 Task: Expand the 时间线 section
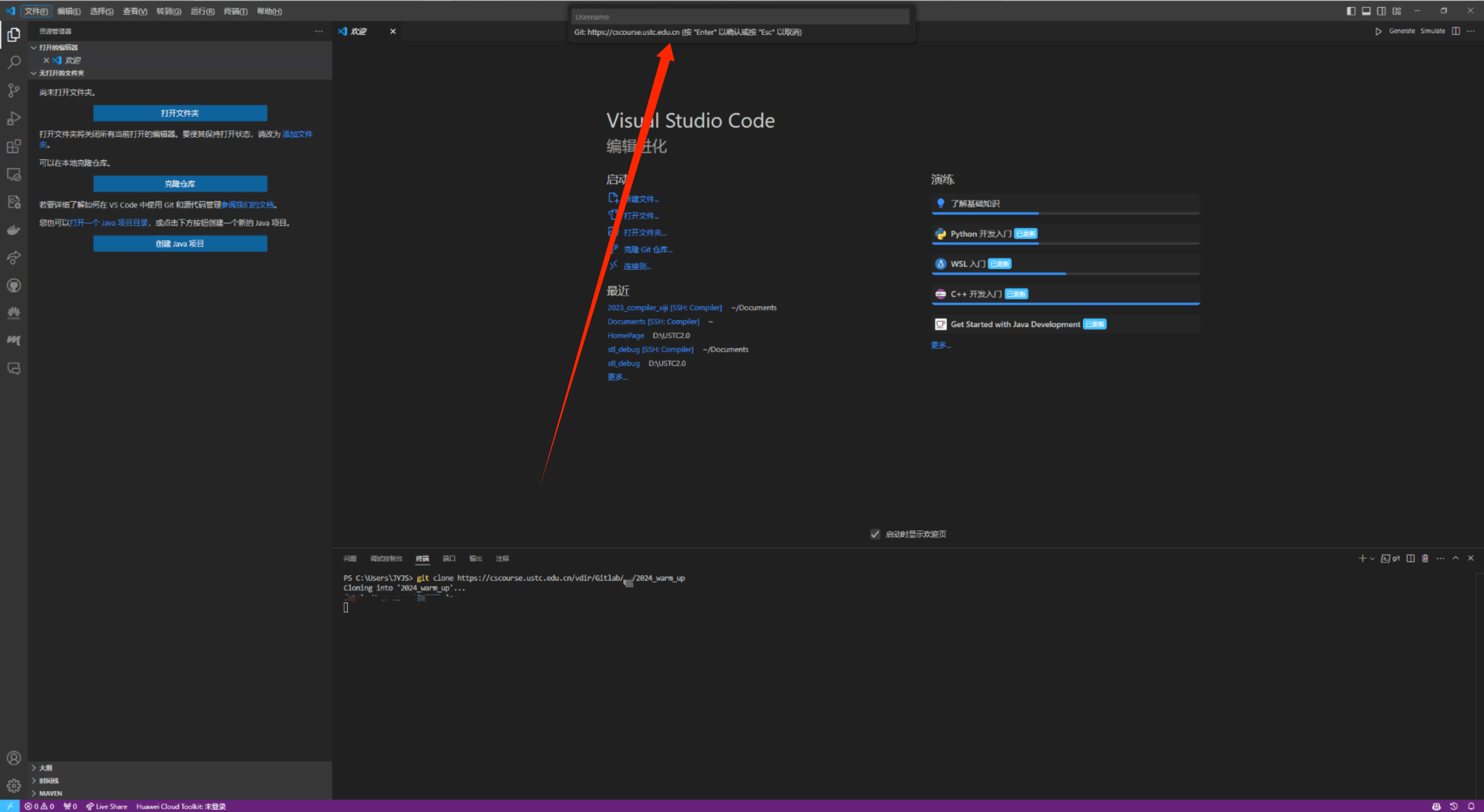(x=180, y=781)
